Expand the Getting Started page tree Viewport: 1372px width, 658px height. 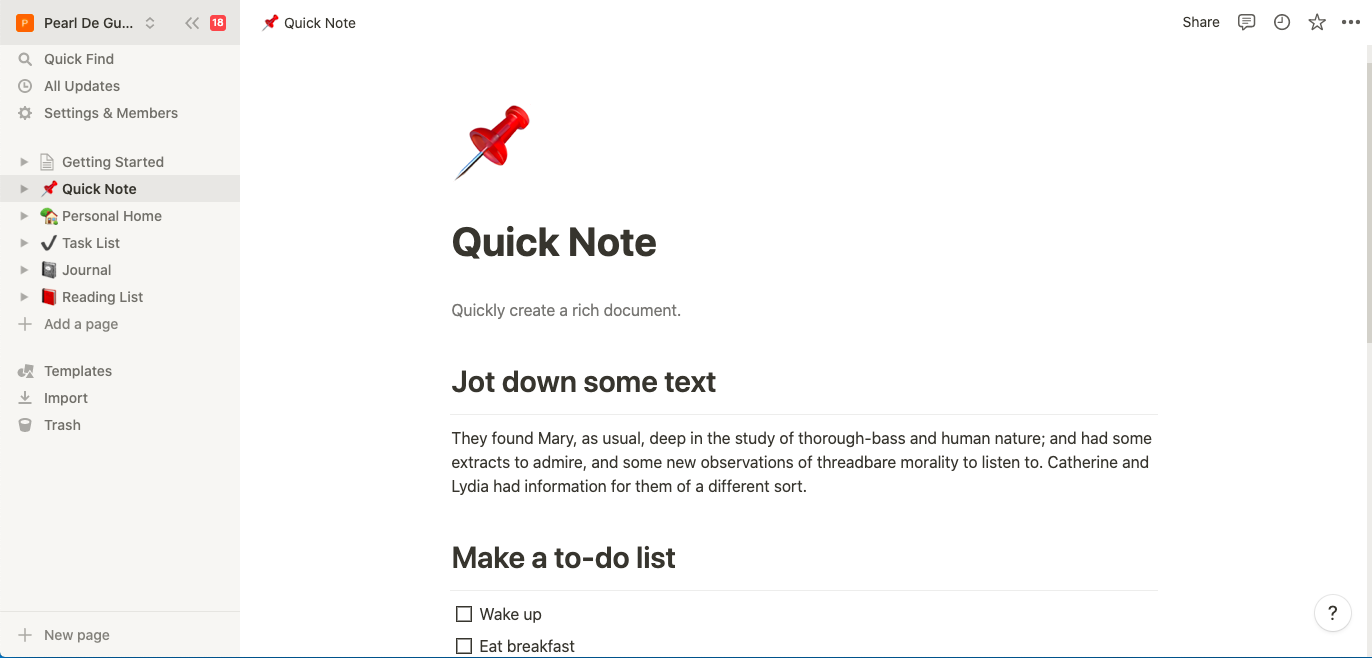tap(25, 162)
